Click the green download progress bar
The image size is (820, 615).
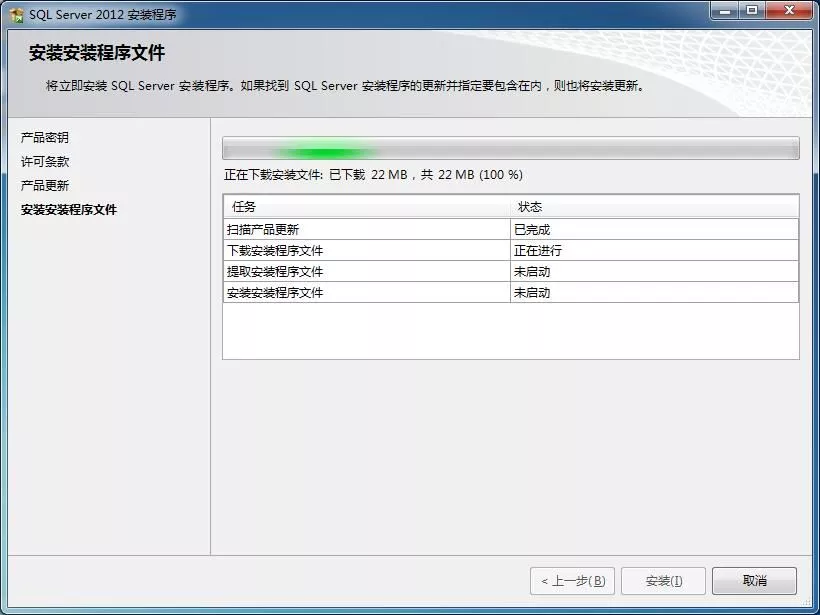click(x=511, y=149)
